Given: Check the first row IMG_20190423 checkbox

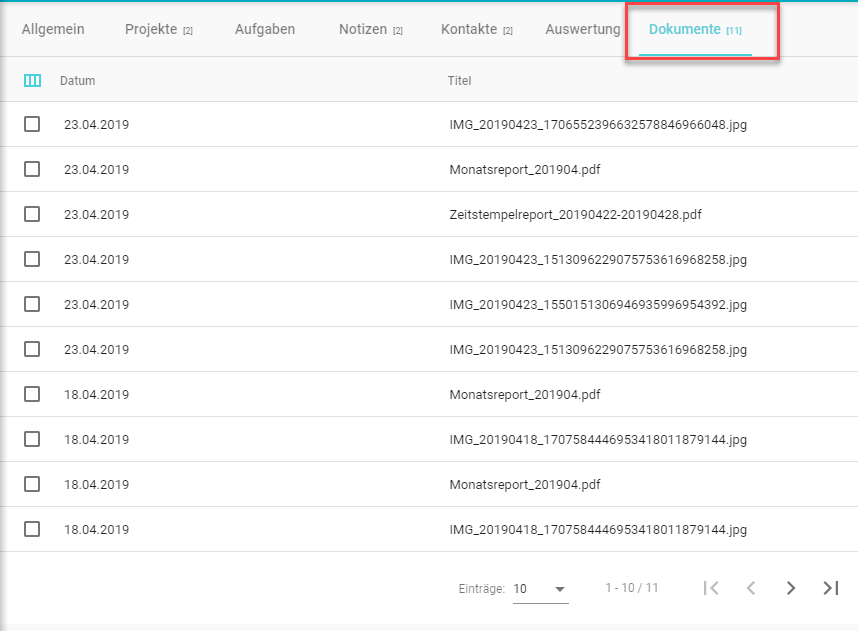Looking at the screenshot, I should click(x=32, y=124).
